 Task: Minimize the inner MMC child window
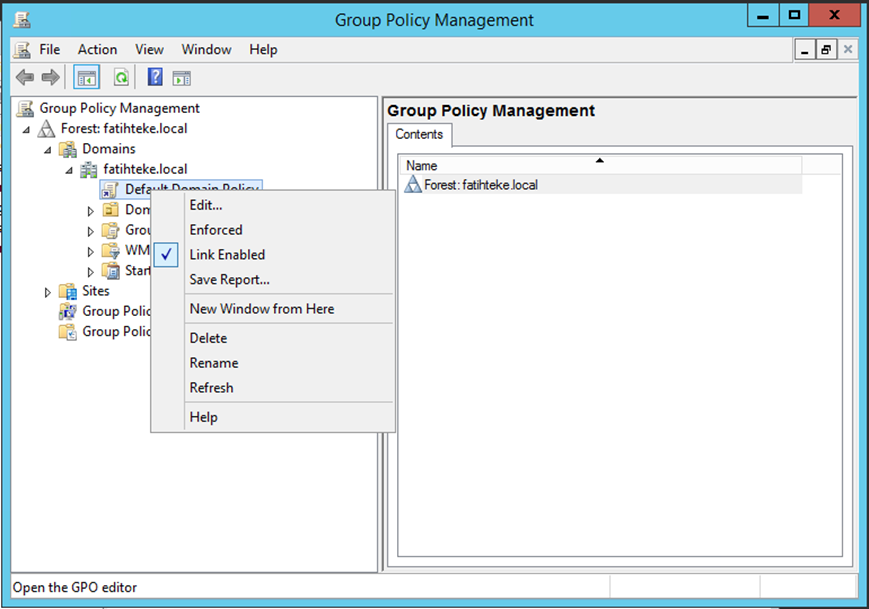(x=804, y=50)
